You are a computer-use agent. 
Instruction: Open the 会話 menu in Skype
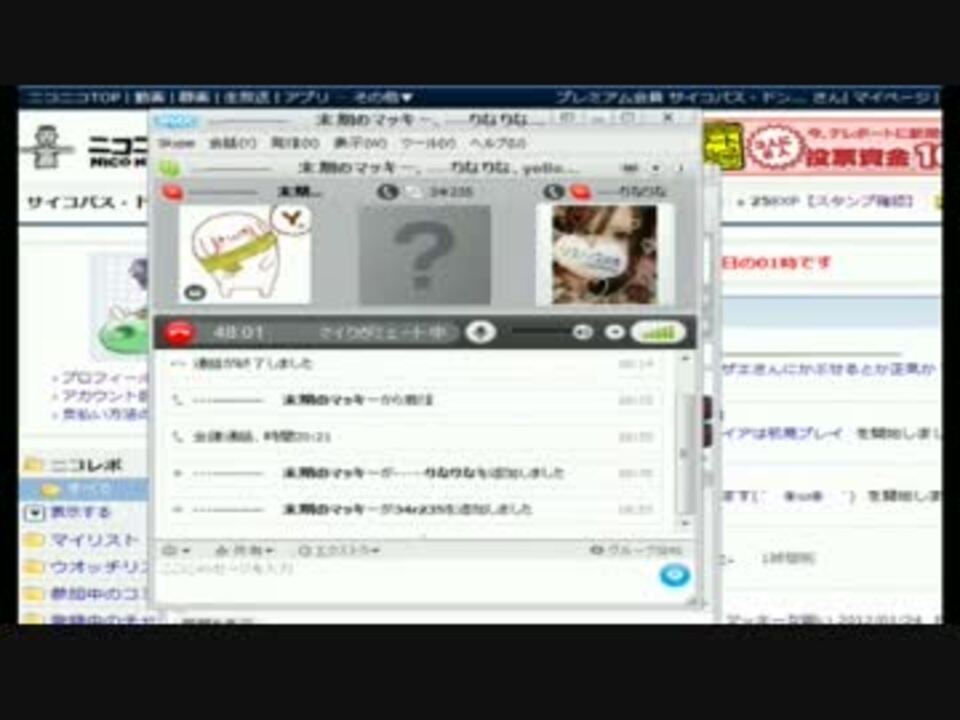(233, 143)
